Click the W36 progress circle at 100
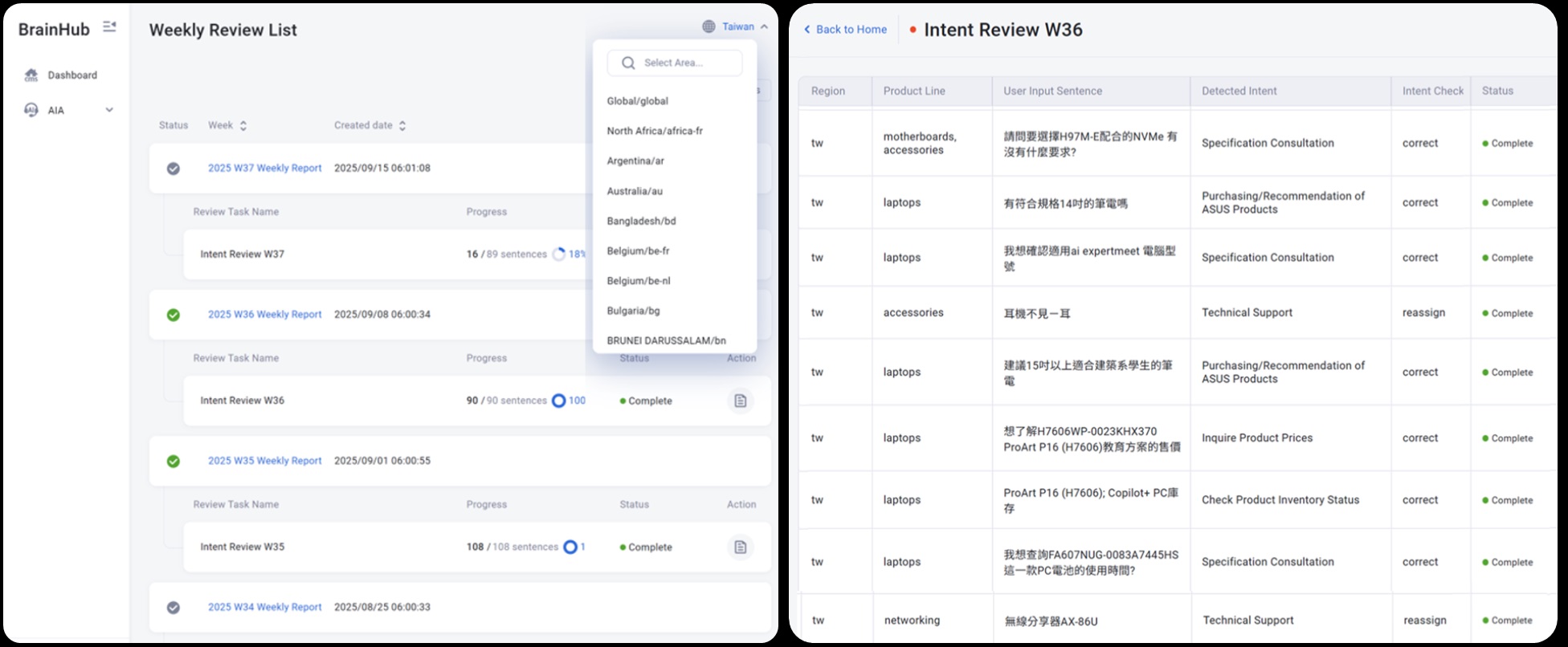This screenshot has height=647, width=1568. [559, 401]
